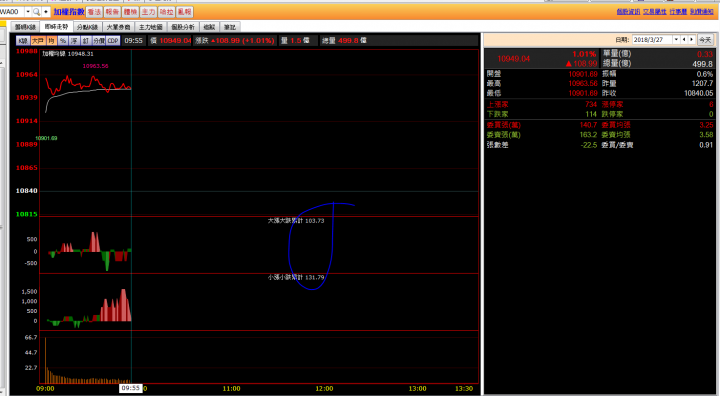Click the 小漲小跌累計 131.79 label
720x396 pixels.
[x=296, y=277]
